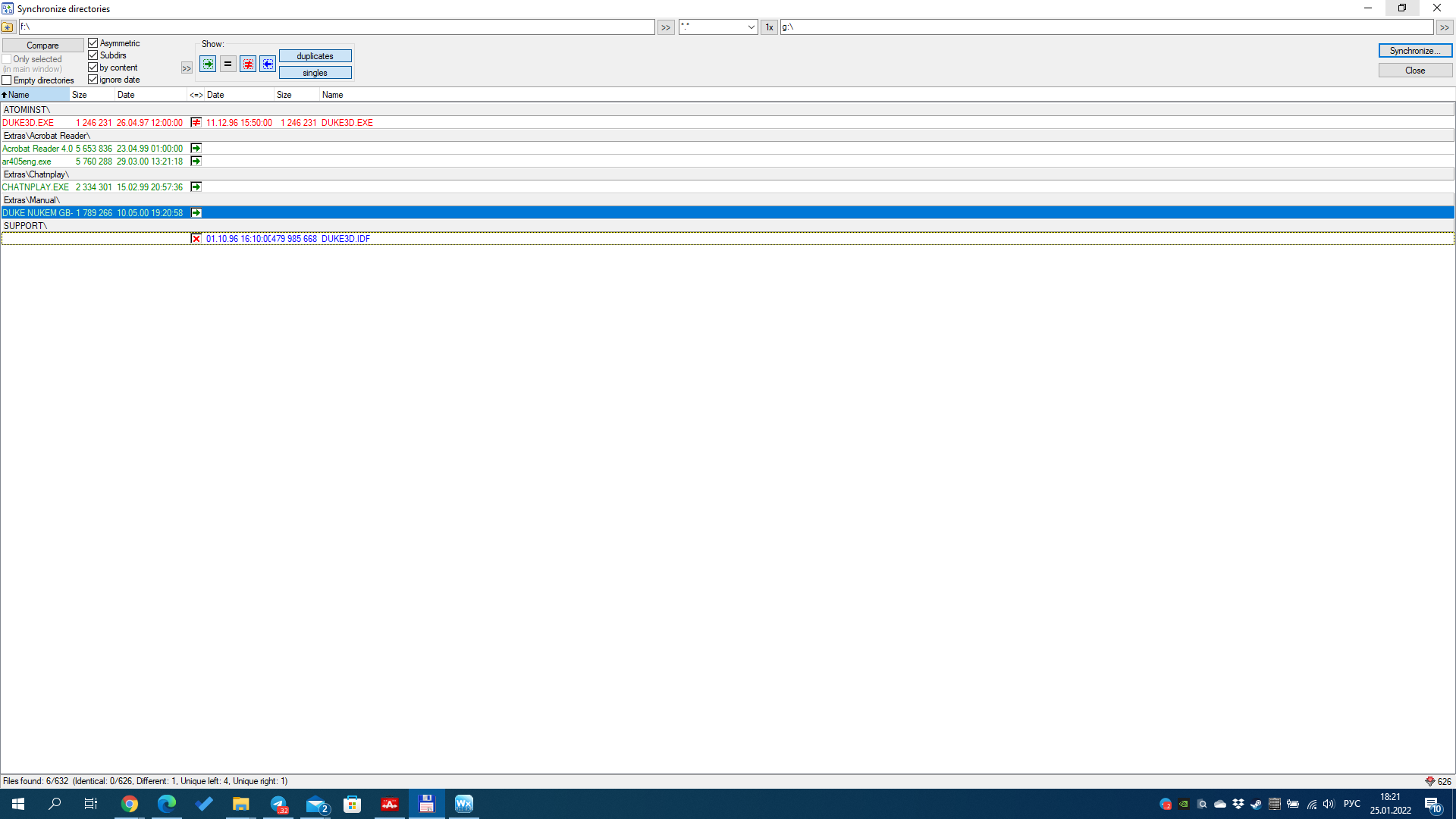The image size is (1456, 819).
Task: Click the delete X icon for DUKE3D.IDF
Action: [196, 239]
